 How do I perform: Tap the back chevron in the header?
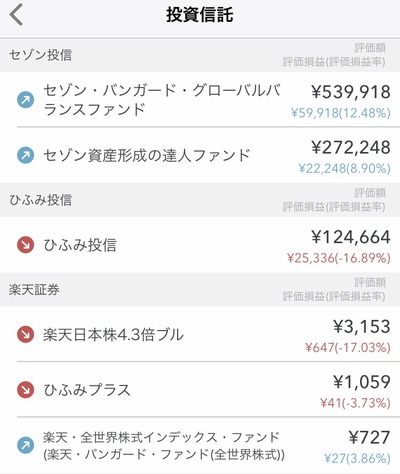coord(16,15)
